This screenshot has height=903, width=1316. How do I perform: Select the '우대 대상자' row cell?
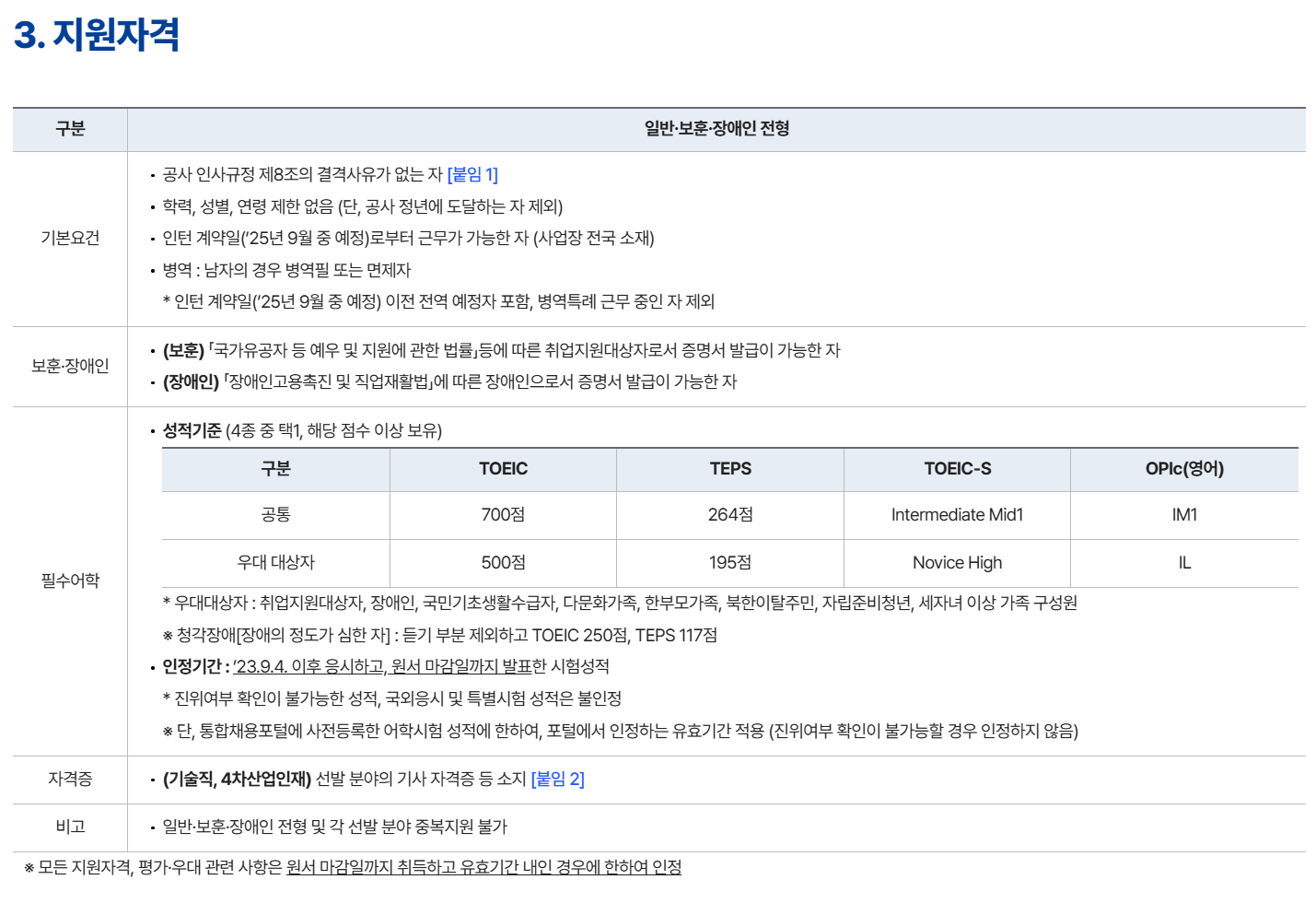[275, 562]
